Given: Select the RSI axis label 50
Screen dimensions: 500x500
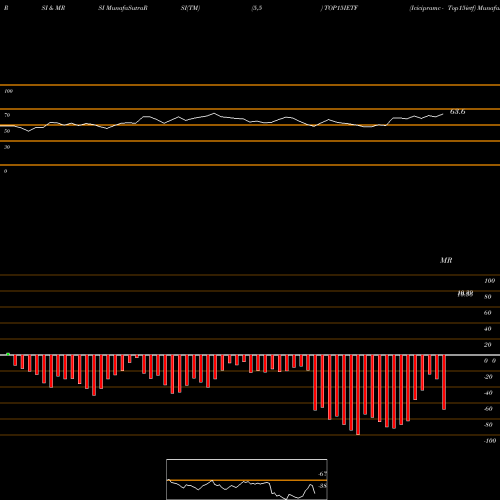Looking at the screenshot, I should point(7,131).
